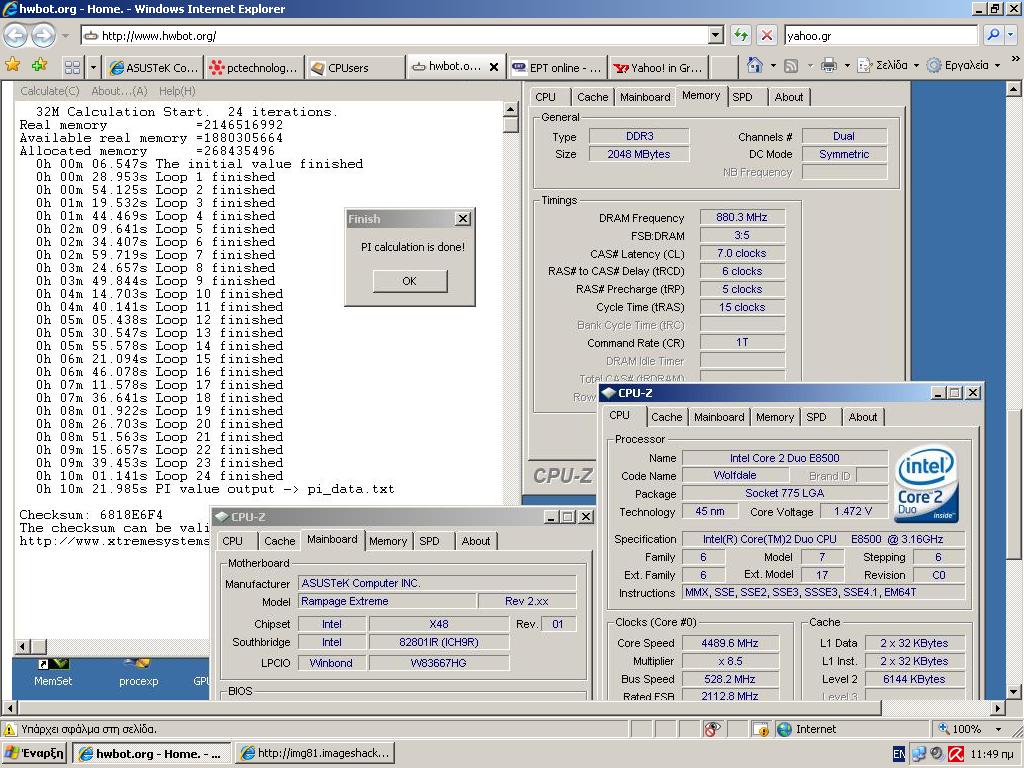Click the page error warning icon in status bar
1024x768 pixels.
point(10,729)
